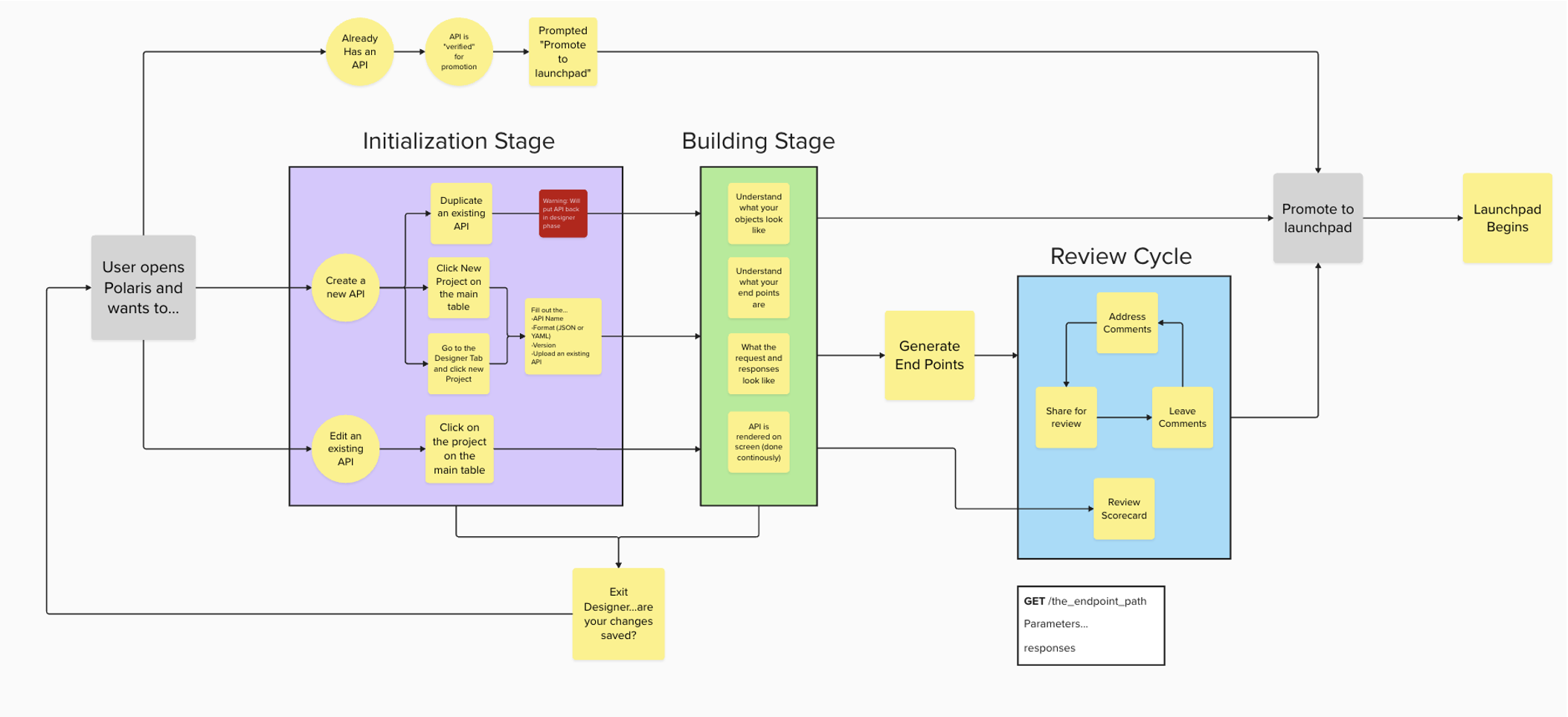
Task: Click the gray 'Promote to launchpad' box
Action: coord(1318,218)
